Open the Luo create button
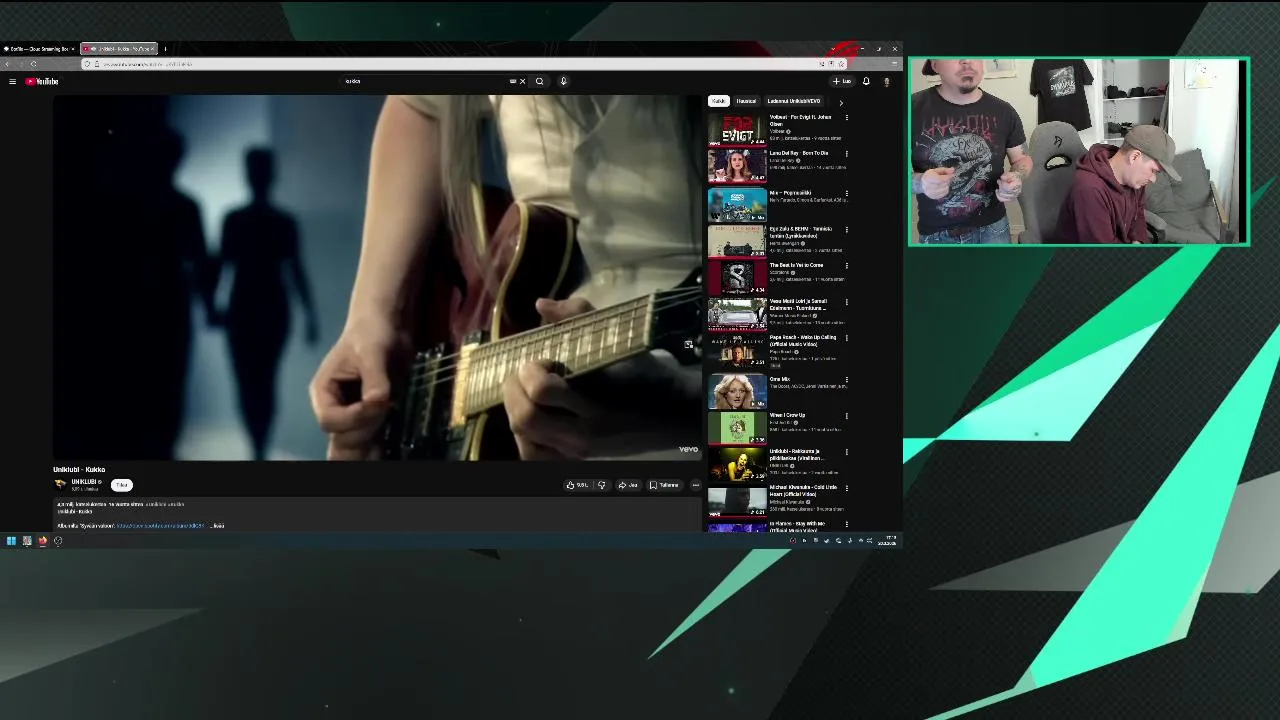The width and height of the screenshot is (1280, 720). [x=842, y=81]
